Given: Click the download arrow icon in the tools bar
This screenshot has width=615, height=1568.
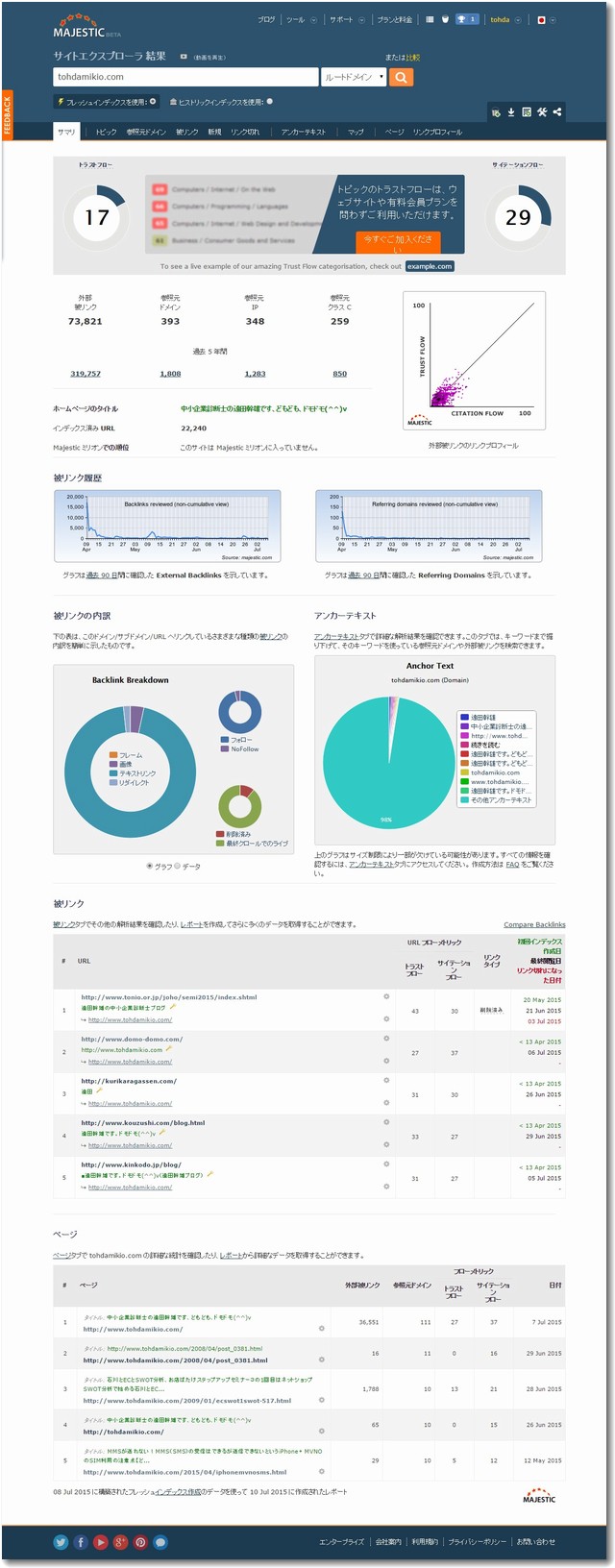Looking at the screenshot, I should (x=511, y=112).
